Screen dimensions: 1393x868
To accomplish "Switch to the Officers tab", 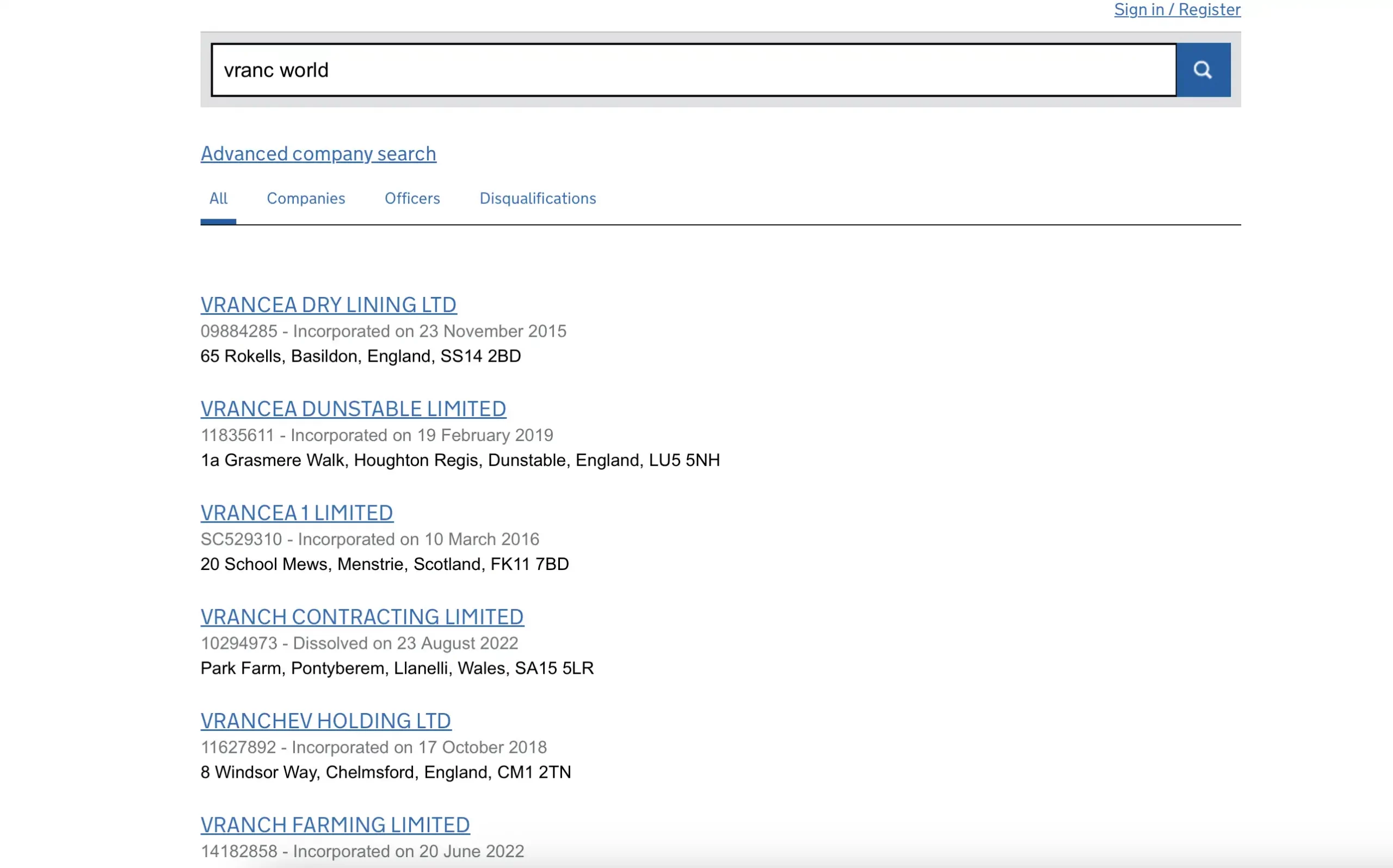I will tap(412, 198).
